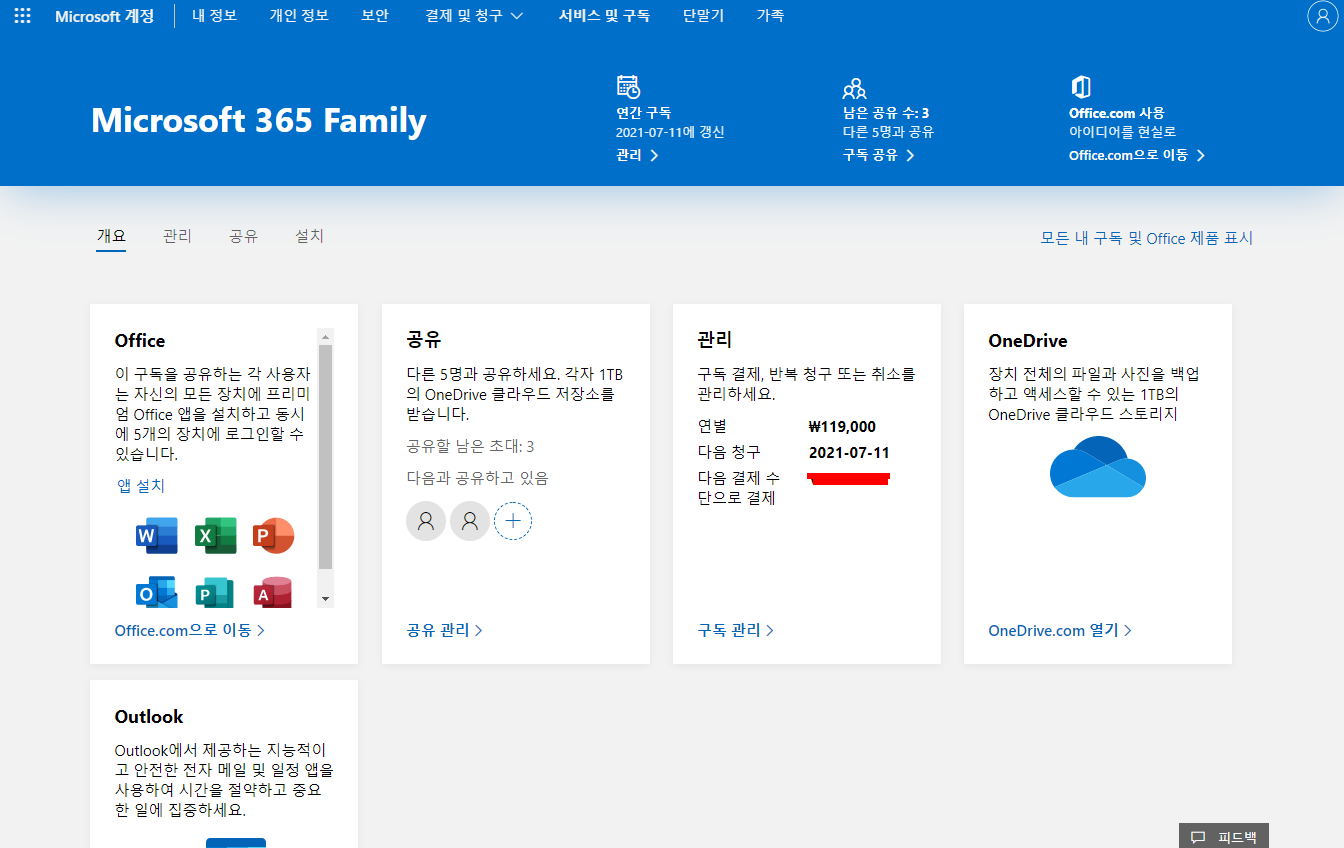
Task: Click the Excel app icon
Action: (x=215, y=536)
